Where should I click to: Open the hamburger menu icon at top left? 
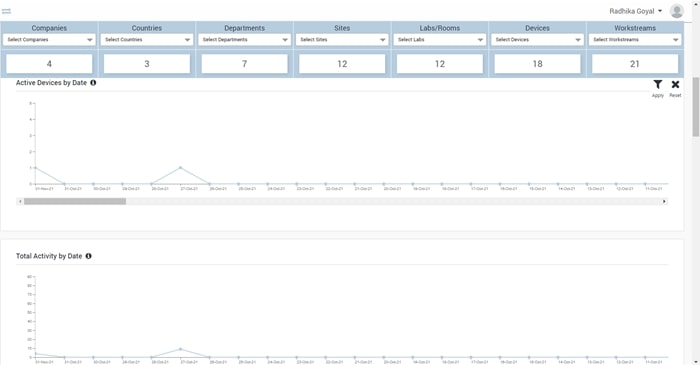tap(6, 11)
